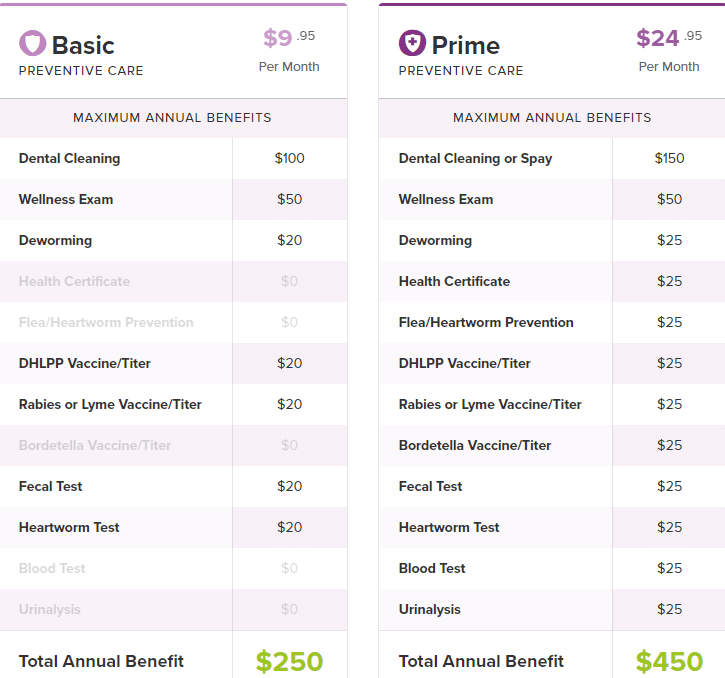725x678 pixels.
Task: Click Basic Rabies or Lyme Vaccine/Titer
Action: pos(110,404)
